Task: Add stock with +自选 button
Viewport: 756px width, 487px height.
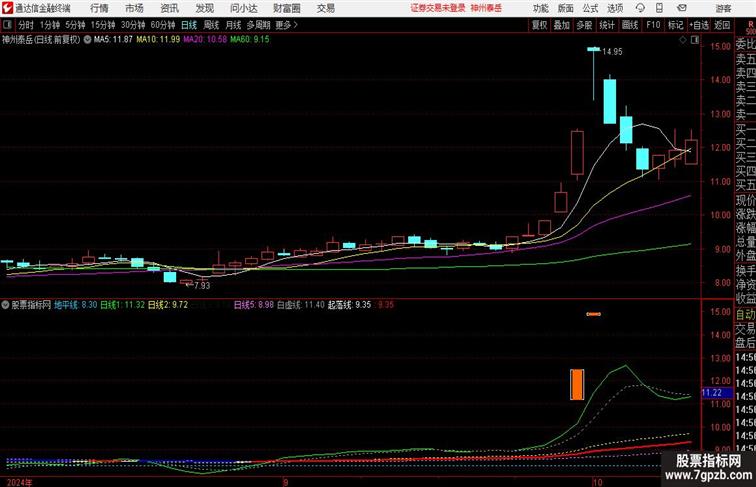Action: point(699,25)
